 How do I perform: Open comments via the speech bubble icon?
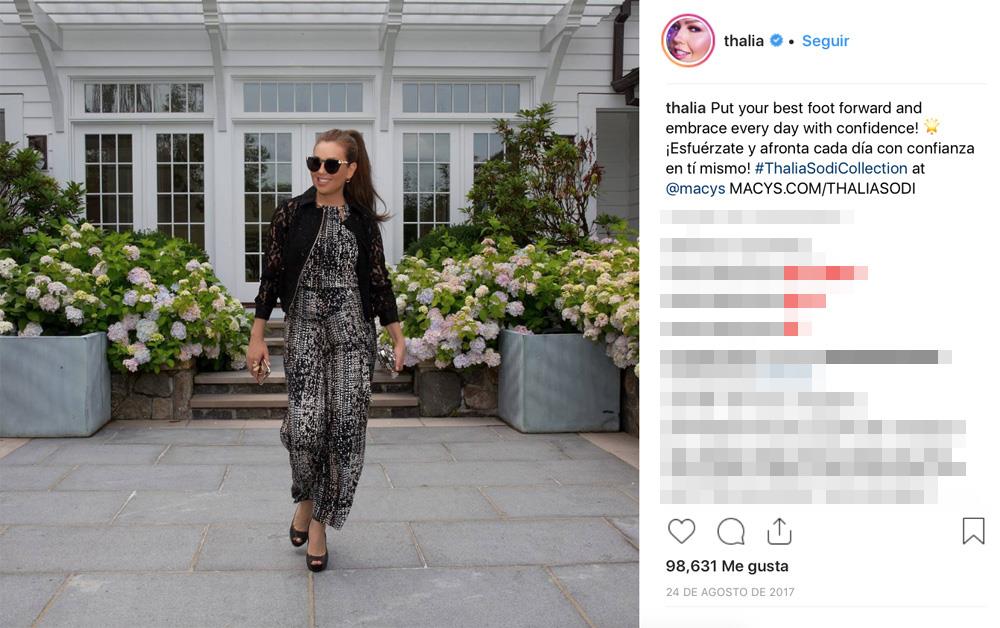731,531
